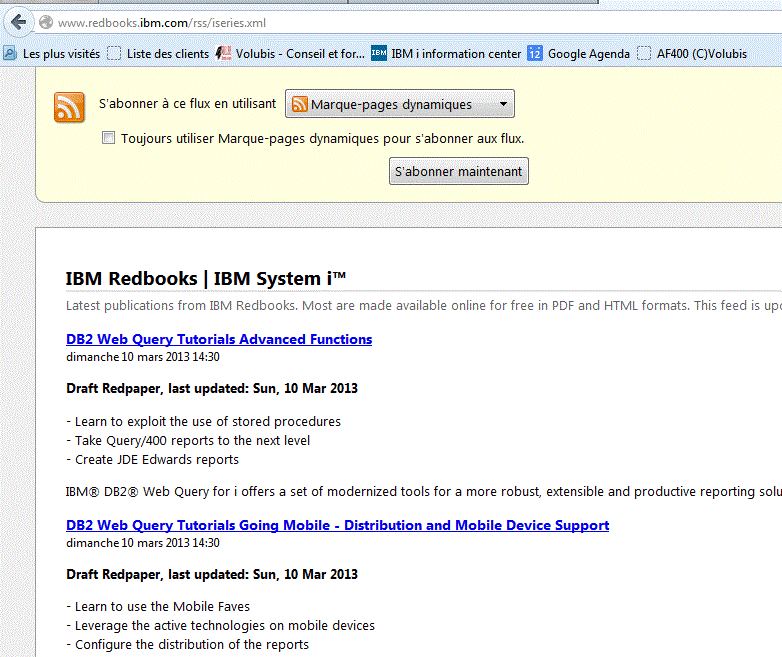Click 'Take Query/400 reports to the next level'
Screen dimensions: 782x657
point(188,440)
